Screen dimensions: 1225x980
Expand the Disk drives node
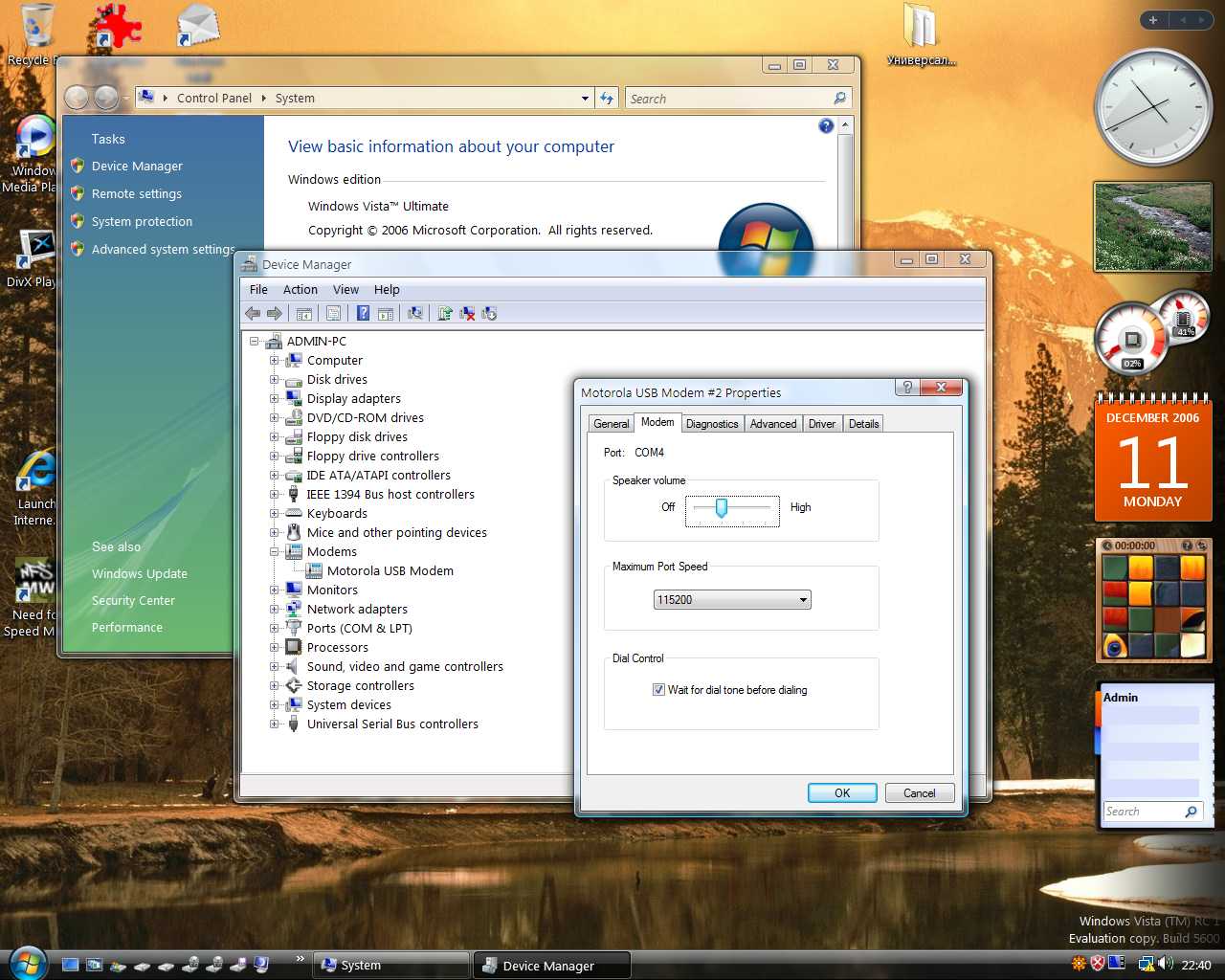click(275, 379)
